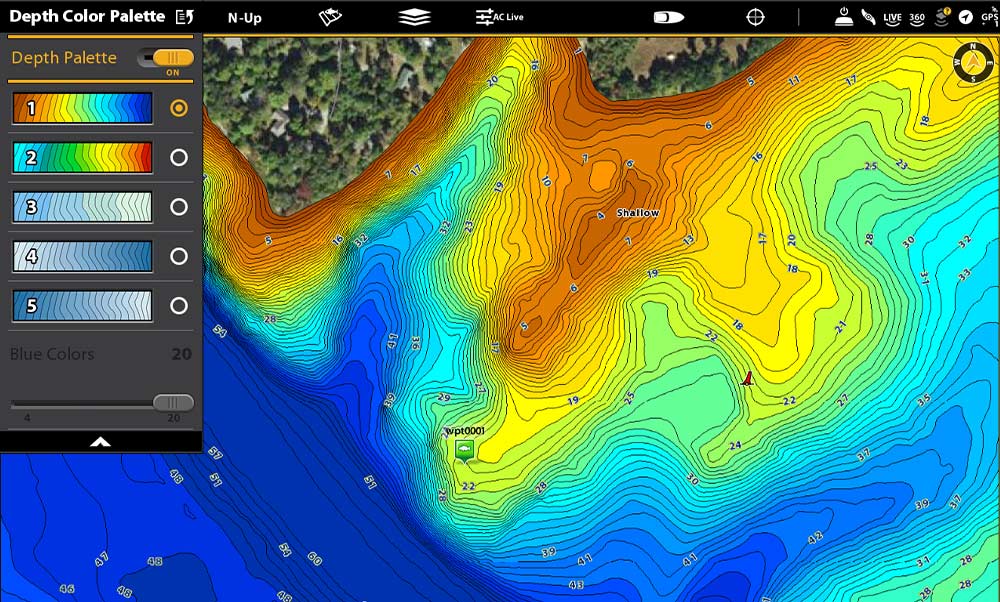Turn off the Depth Palette switch

(166, 58)
